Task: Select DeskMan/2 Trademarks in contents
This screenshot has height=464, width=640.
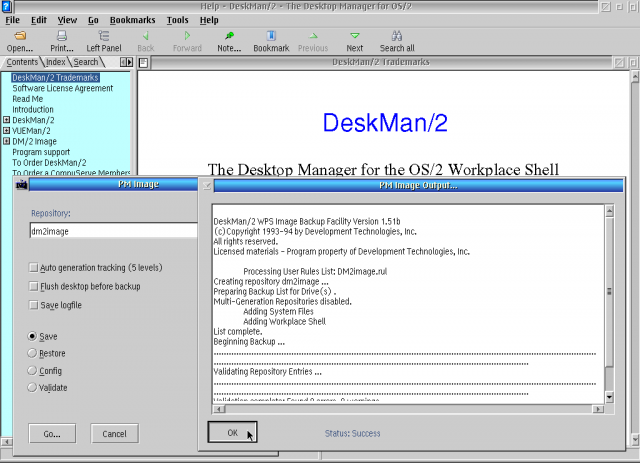Action: point(55,78)
